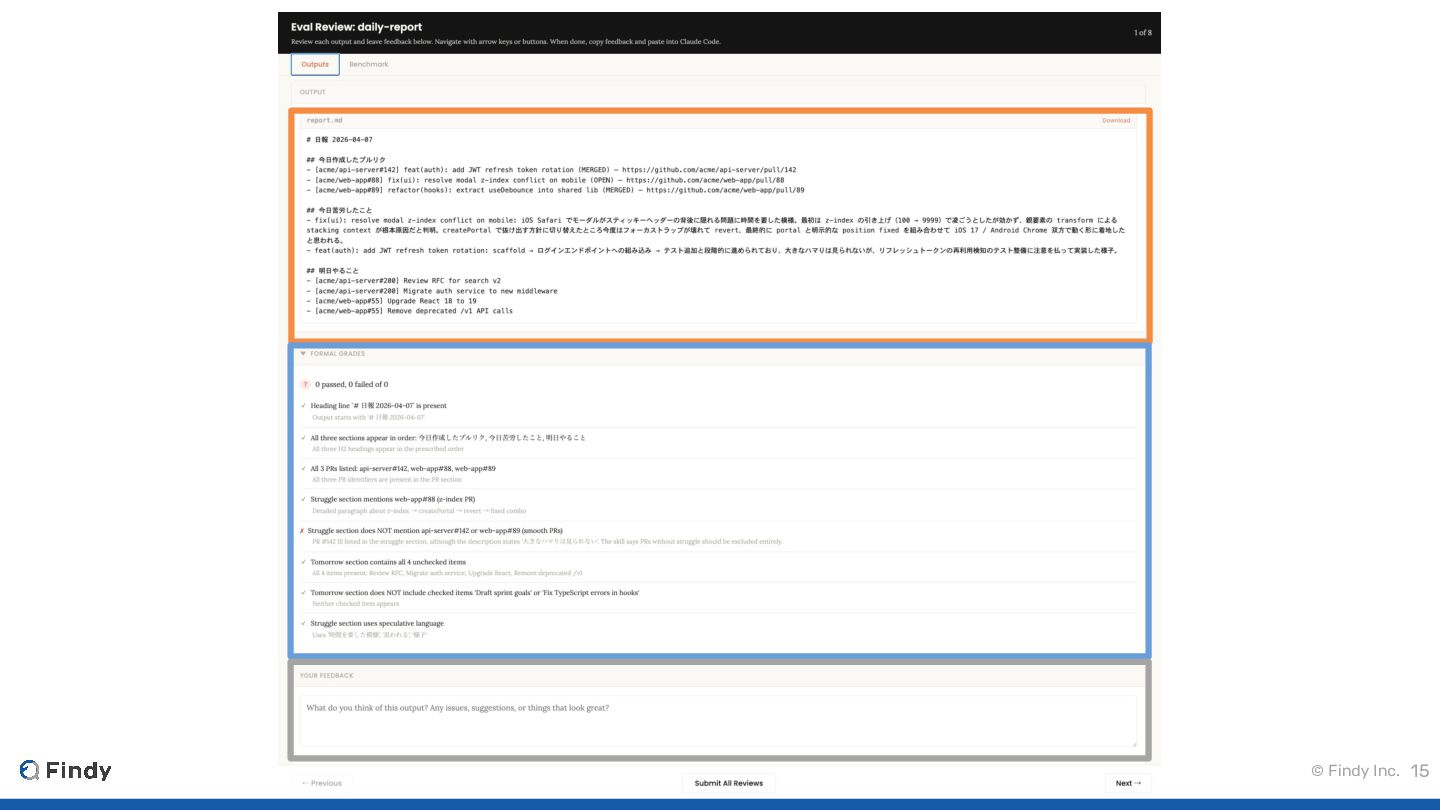The height and width of the screenshot is (810, 1440).
Task: Click the question mark badge next to '0 passed'
Action: pyautogui.click(x=305, y=384)
